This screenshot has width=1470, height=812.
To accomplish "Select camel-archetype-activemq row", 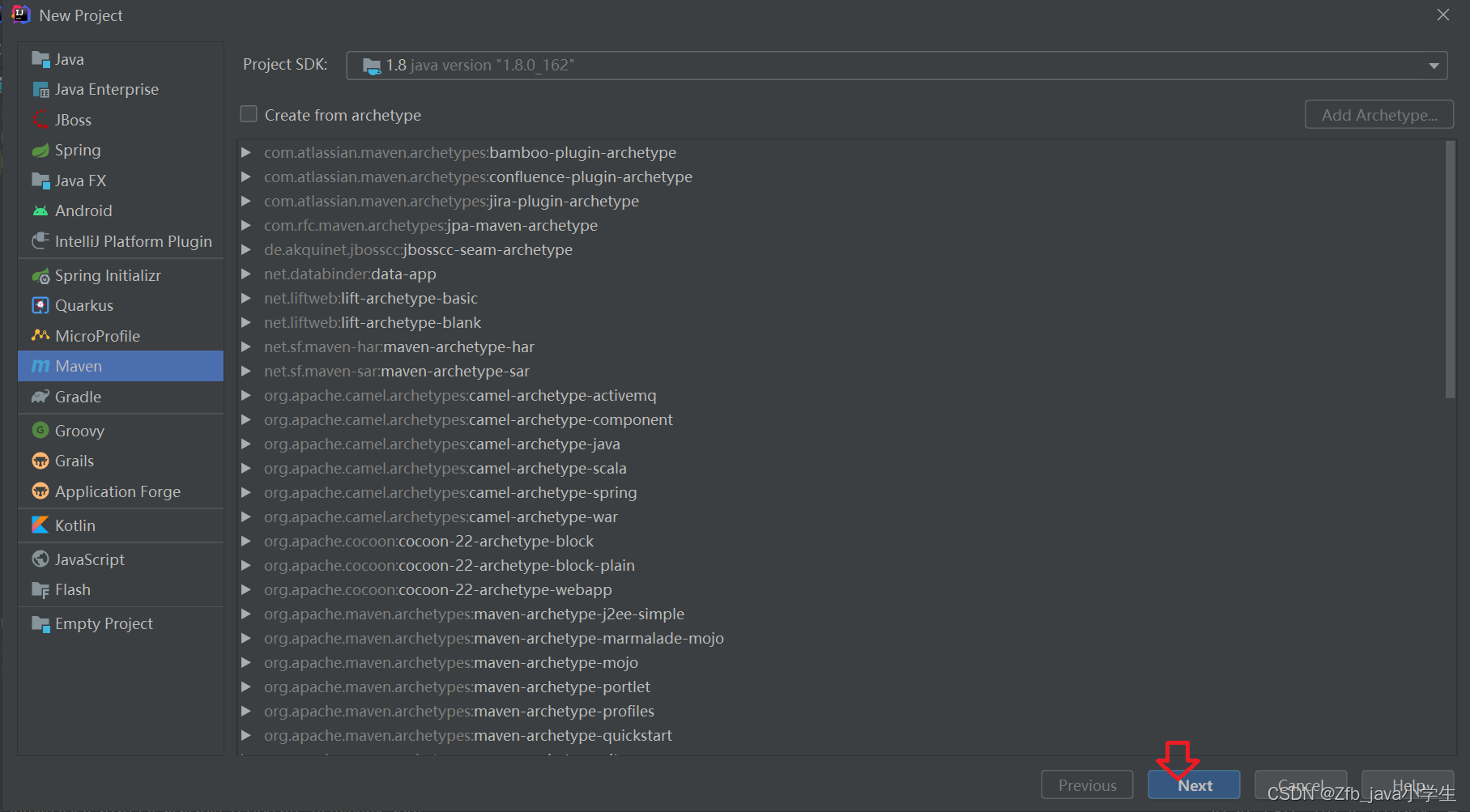I will tap(841, 395).
